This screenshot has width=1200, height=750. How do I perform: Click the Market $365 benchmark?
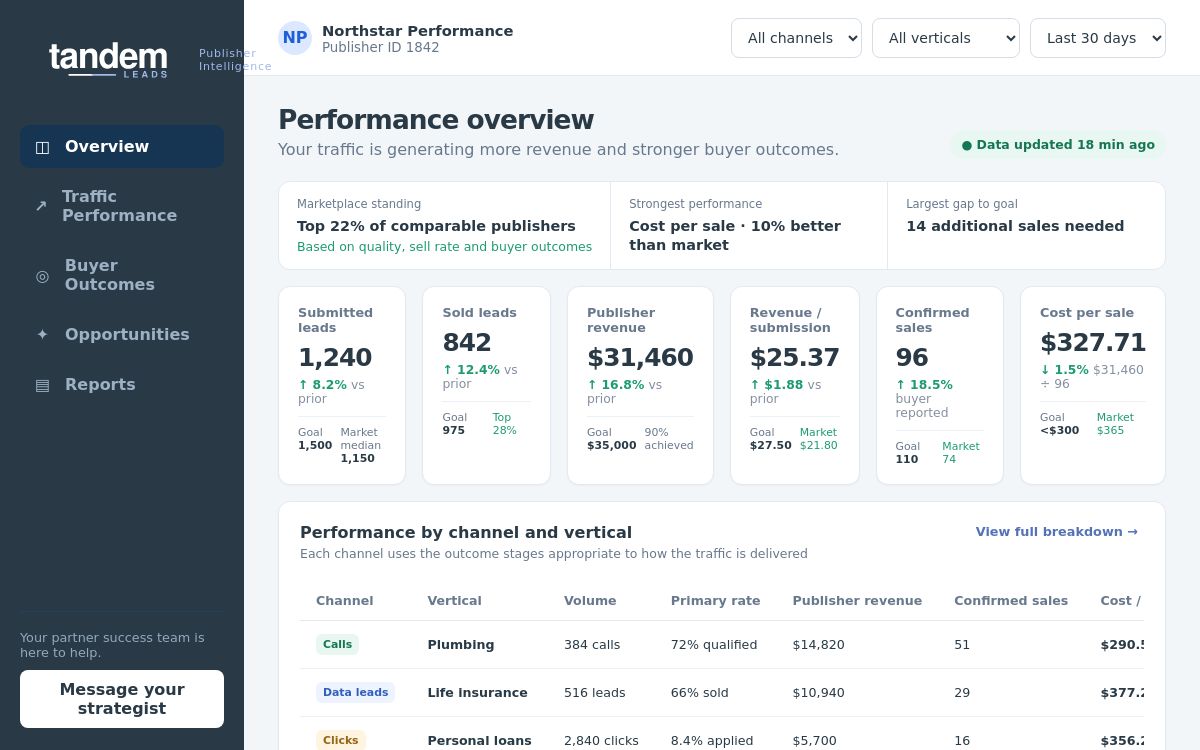(1115, 424)
